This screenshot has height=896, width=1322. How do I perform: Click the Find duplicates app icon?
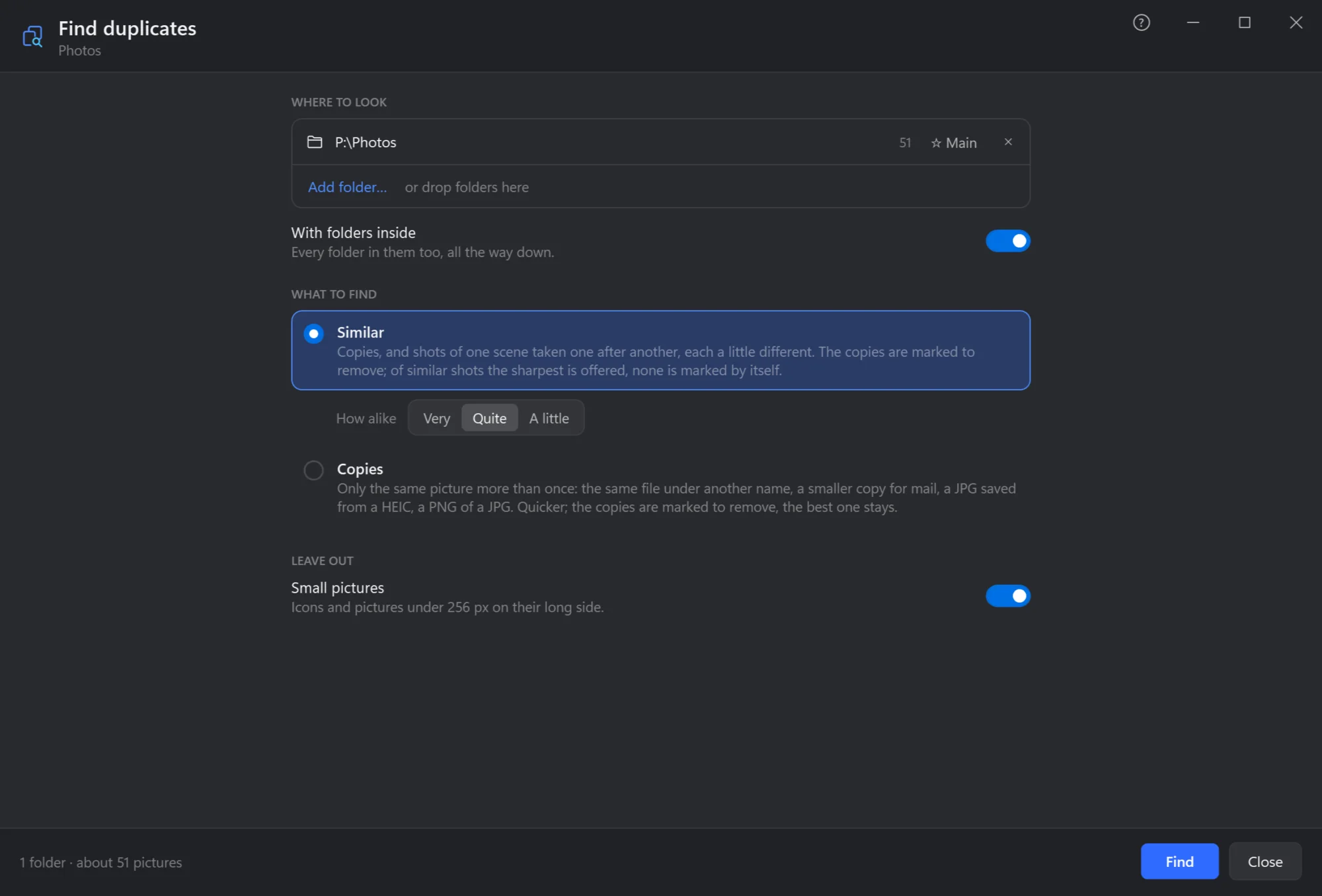coord(32,36)
